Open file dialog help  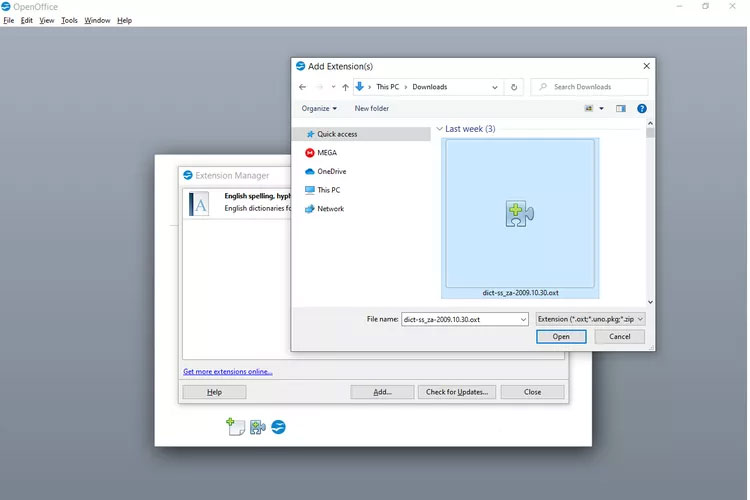click(642, 109)
